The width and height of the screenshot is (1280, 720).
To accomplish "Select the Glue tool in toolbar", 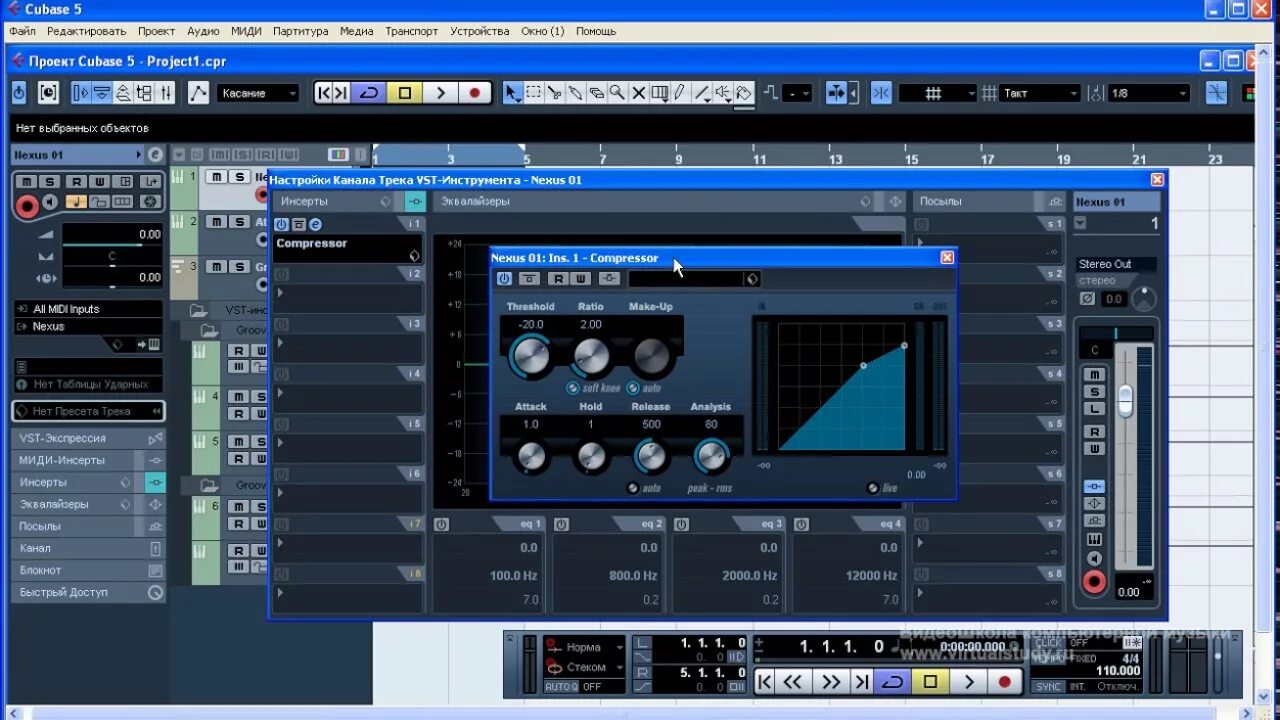I will click(576, 93).
